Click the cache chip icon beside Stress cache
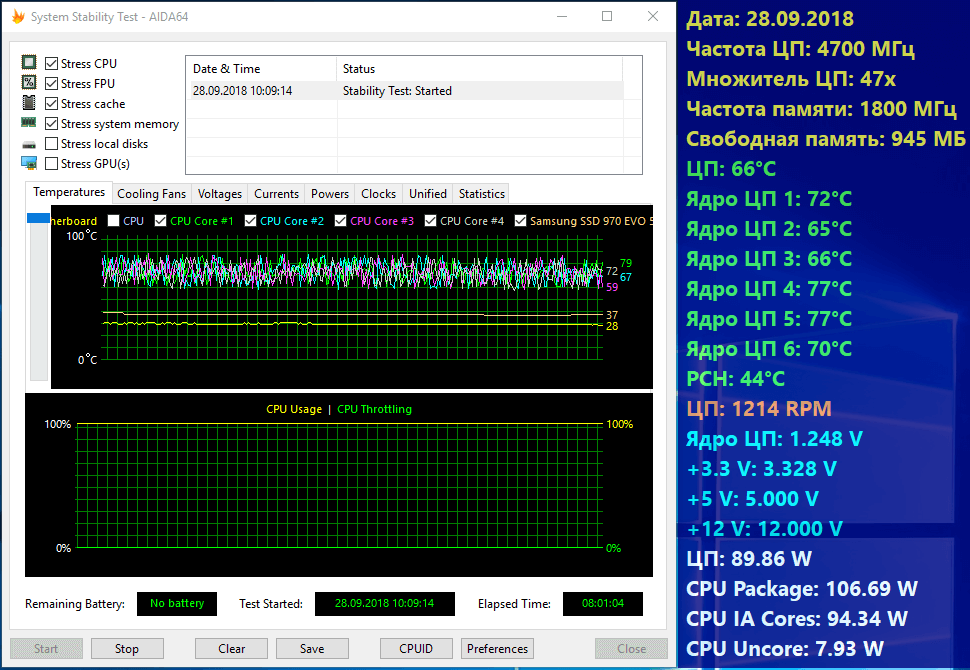The width and height of the screenshot is (970, 670). click(29, 104)
